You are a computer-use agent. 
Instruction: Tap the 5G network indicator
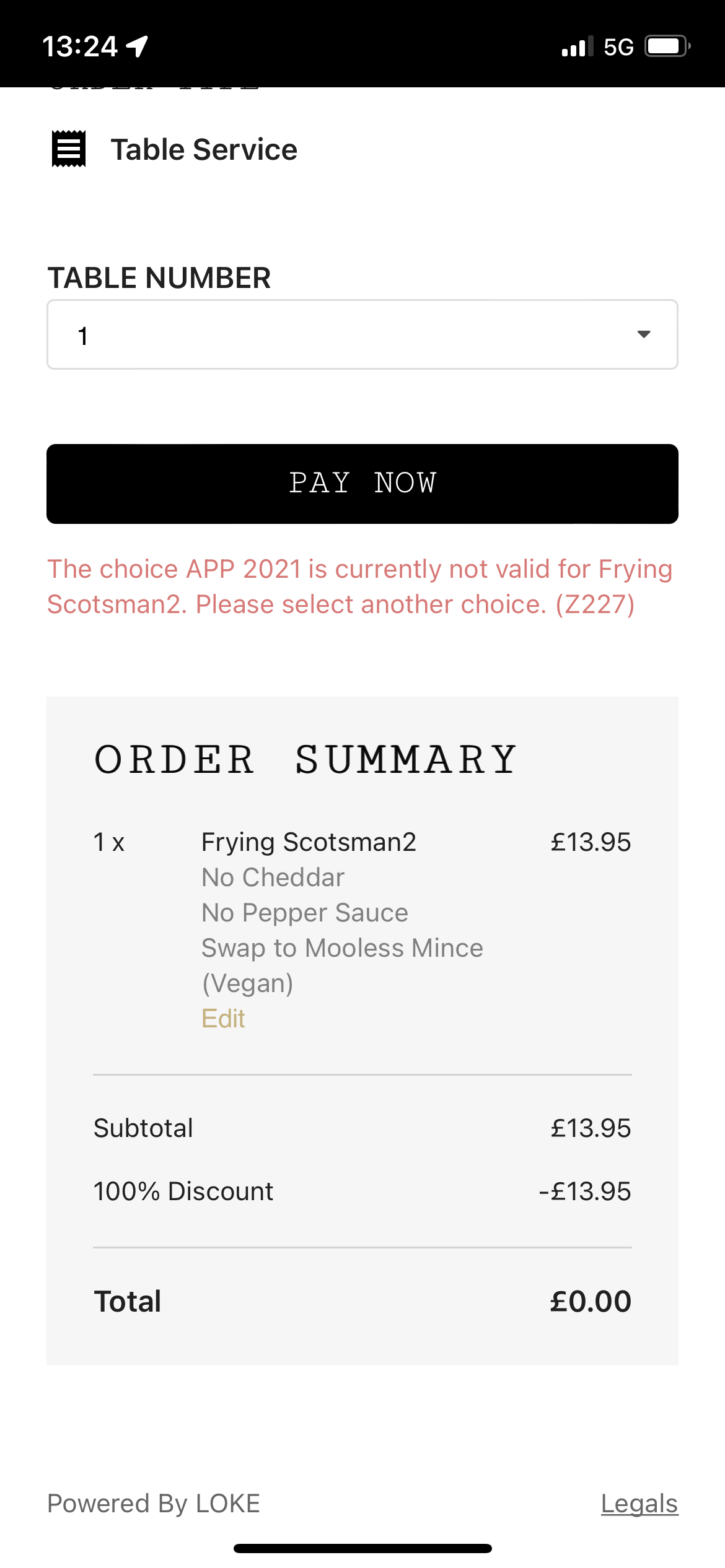[x=618, y=47]
